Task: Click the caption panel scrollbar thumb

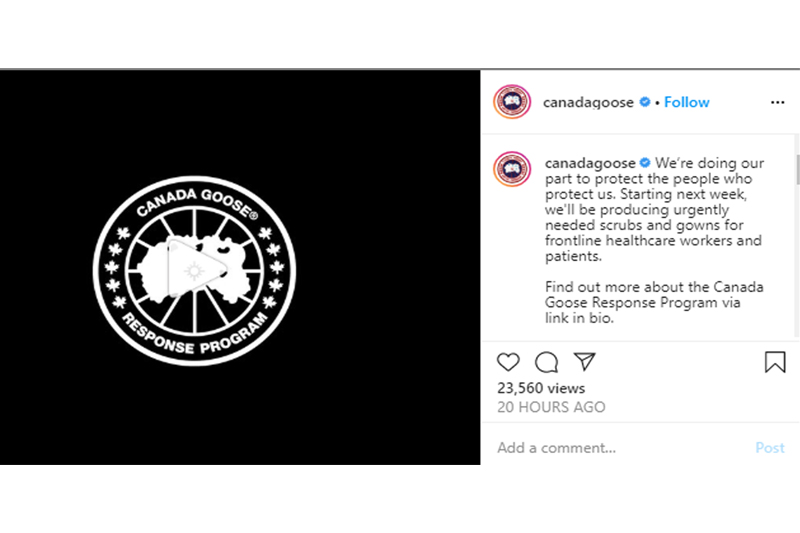Action: click(797, 169)
